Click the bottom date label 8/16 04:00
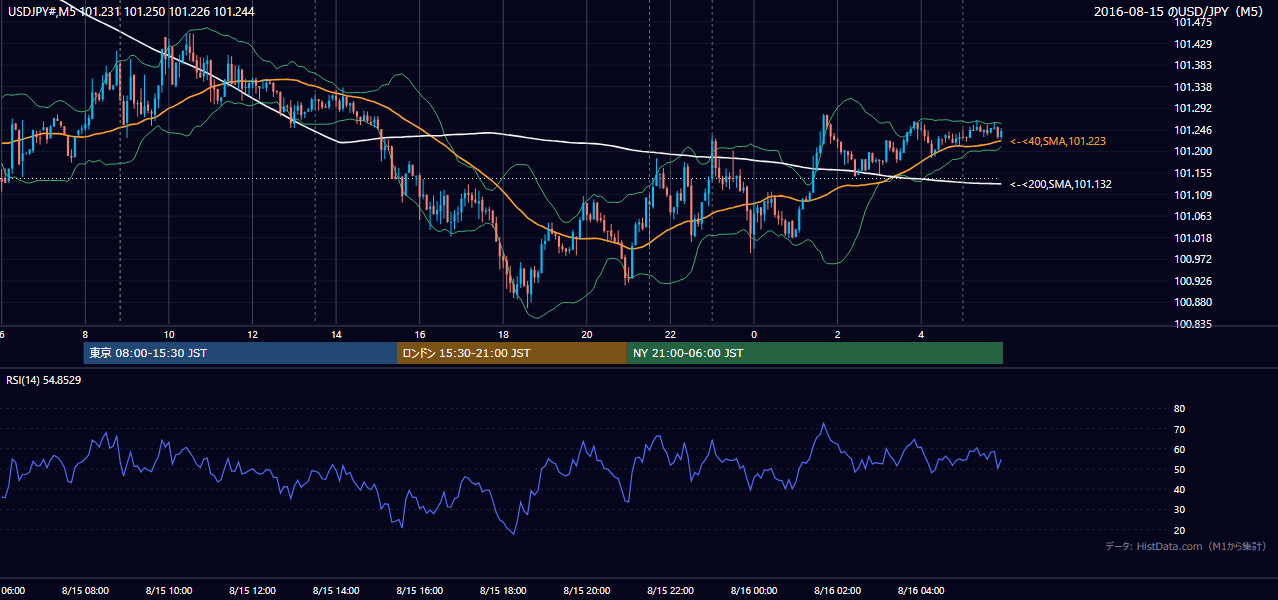The width and height of the screenshot is (1278, 600). click(x=921, y=591)
